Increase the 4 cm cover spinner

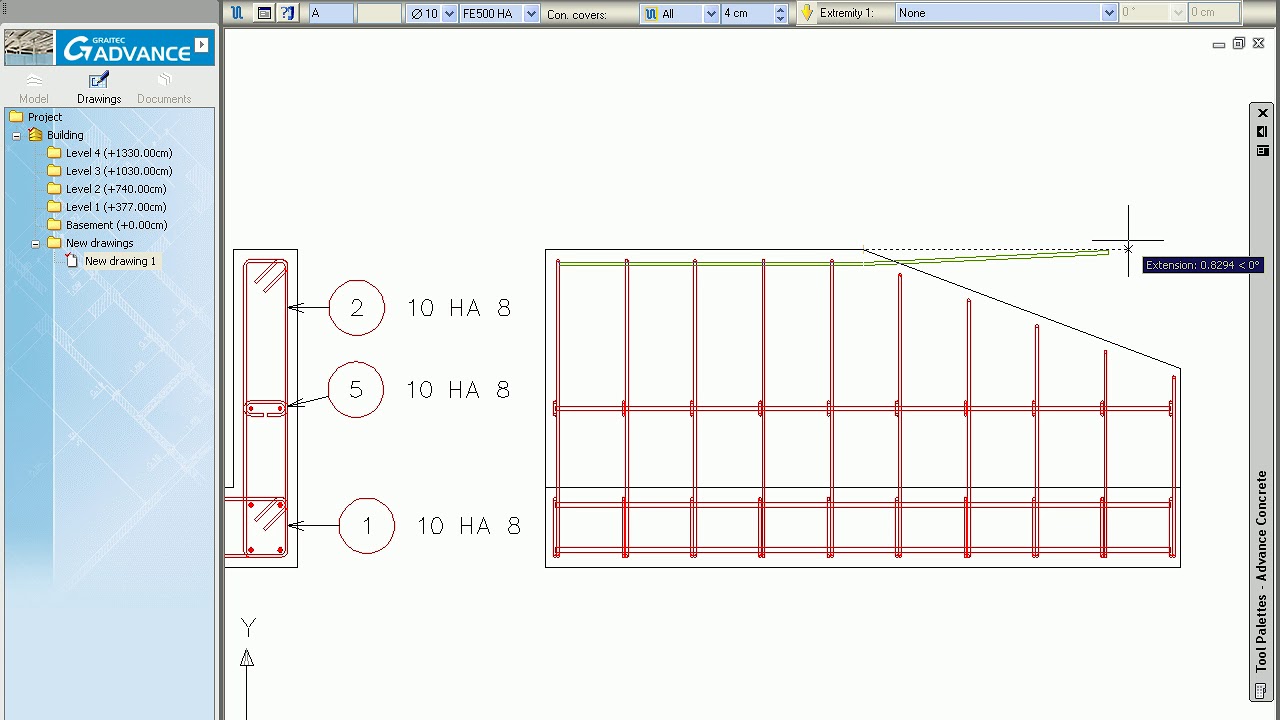coord(781,9)
